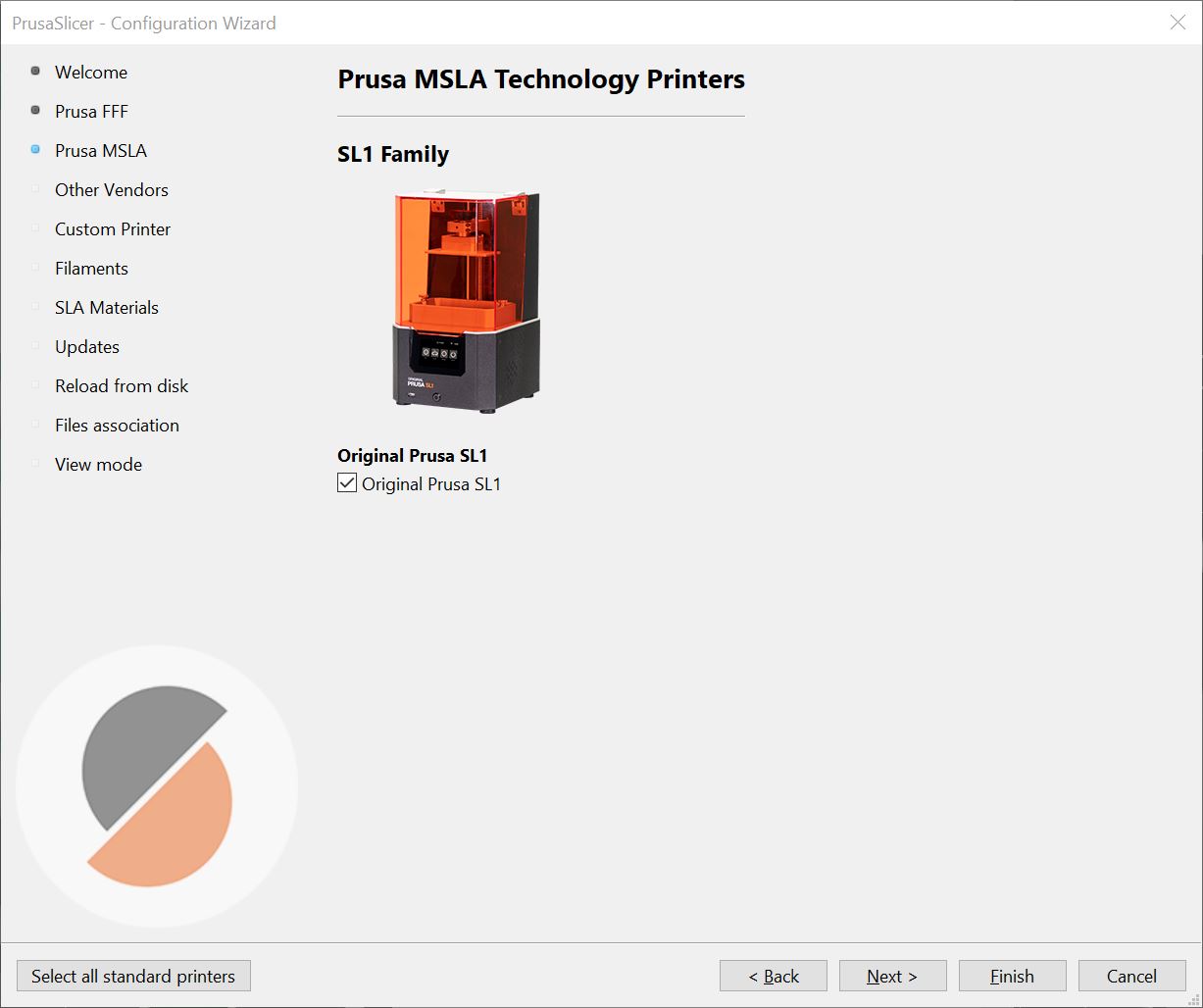Open the Updates step
This screenshot has height=1008, width=1203.
tap(87, 347)
